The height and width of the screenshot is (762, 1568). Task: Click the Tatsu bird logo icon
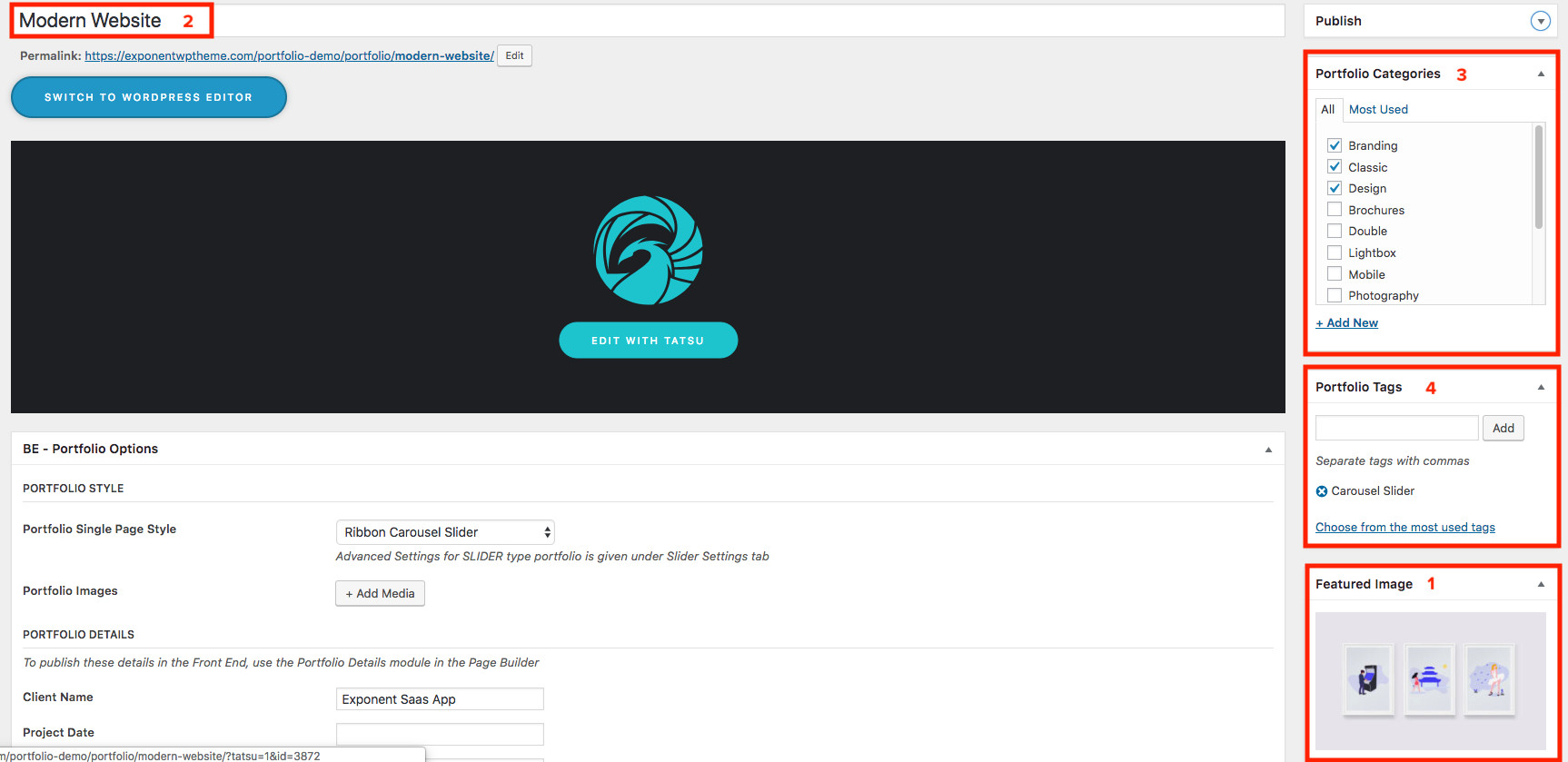pos(648,250)
